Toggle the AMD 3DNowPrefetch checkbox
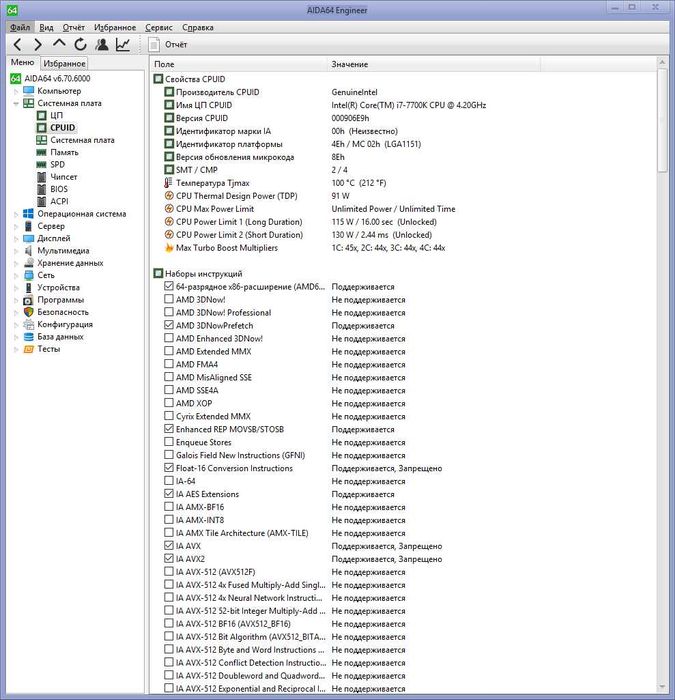The height and width of the screenshot is (700, 675). click(x=169, y=325)
